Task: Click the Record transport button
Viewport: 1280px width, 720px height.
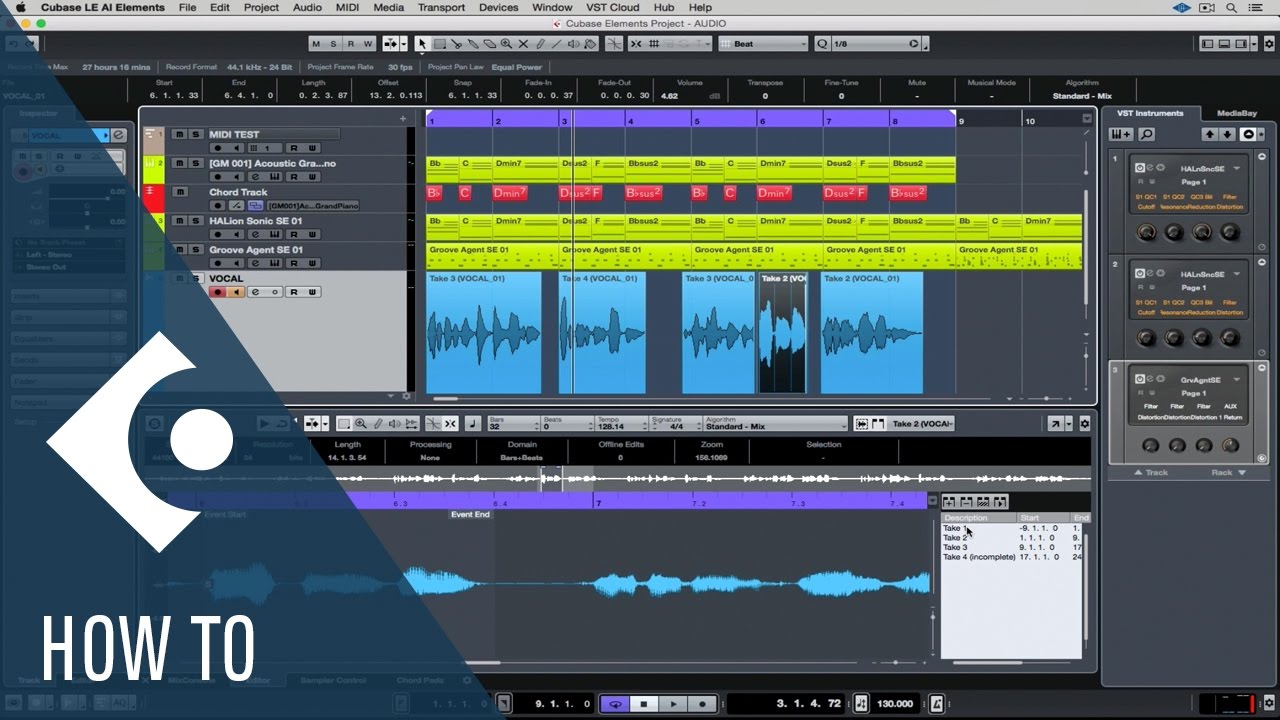Action: 702,704
